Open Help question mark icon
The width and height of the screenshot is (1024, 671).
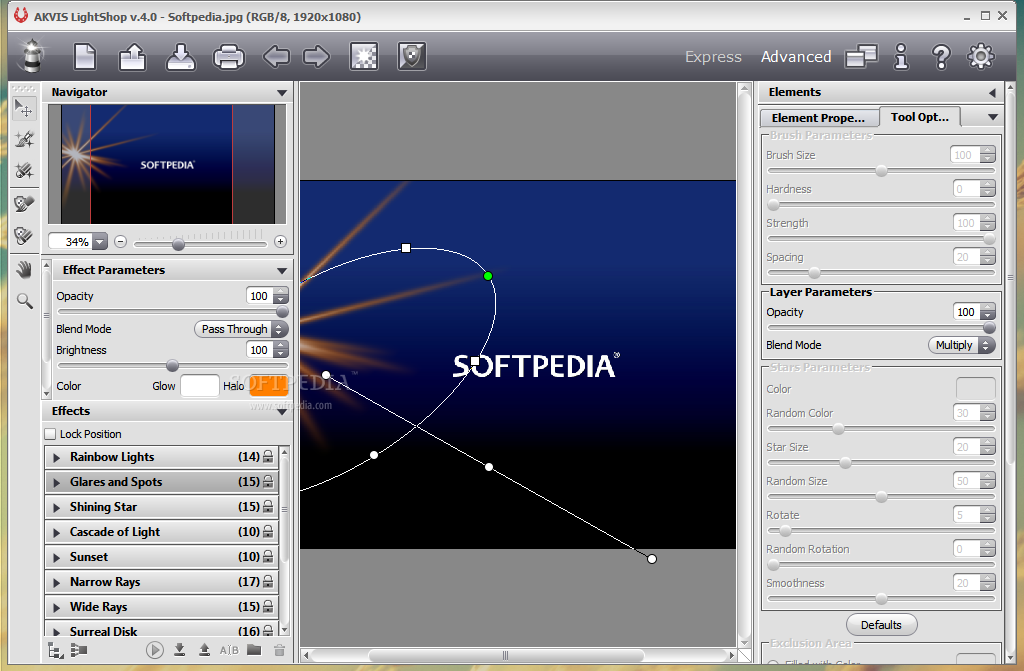[x=941, y=57]
